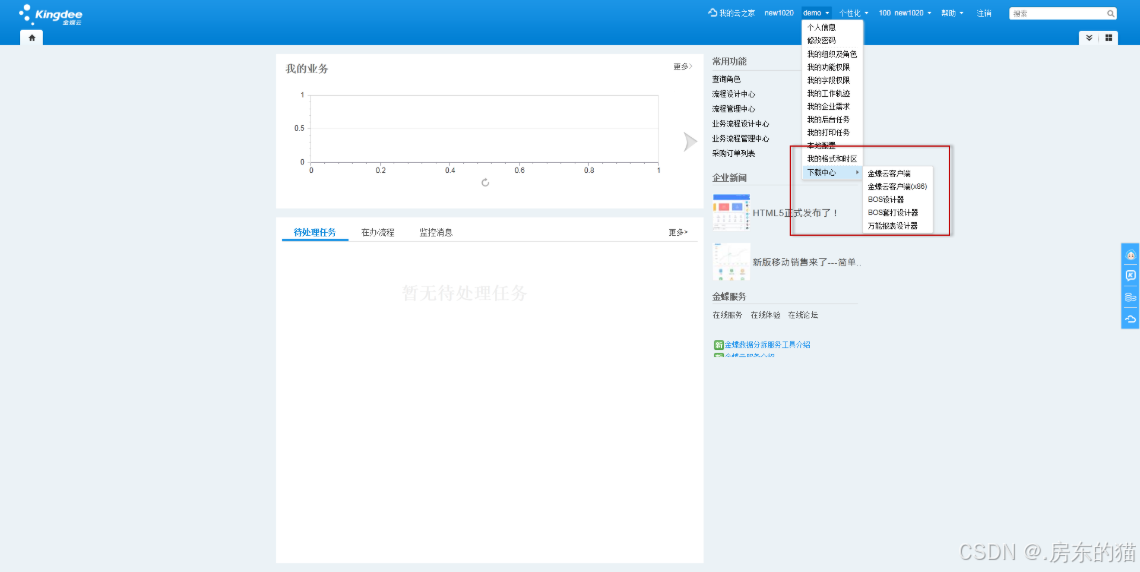Image resolution: width=1140 pixels, height=572 pixels.
Task: Choose 我的格式和时区 menu item
Action: [x=832, y=158]
